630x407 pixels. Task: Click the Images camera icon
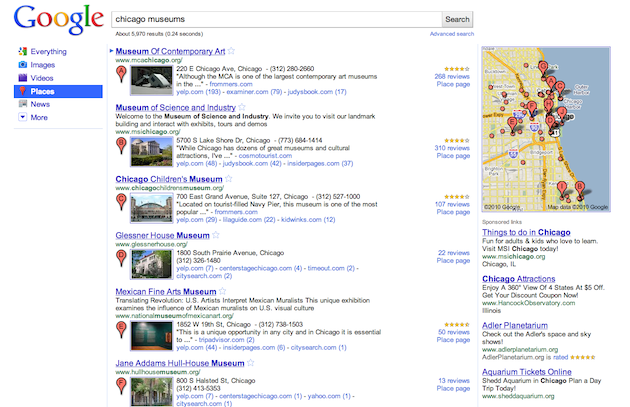pyautogui.click(x=22, y=64)
